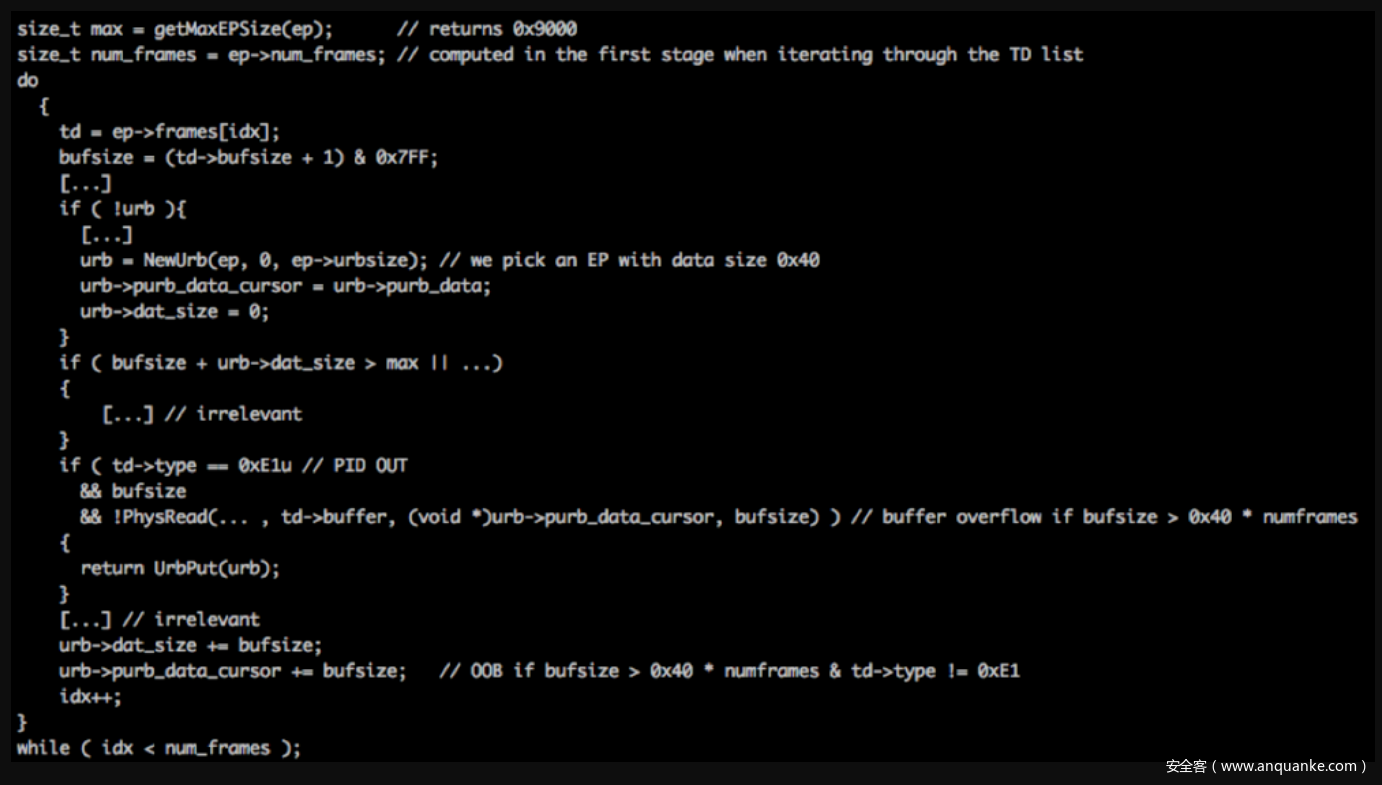Click the "idx++;" line
1382x785 pixels.
(90, 697)
